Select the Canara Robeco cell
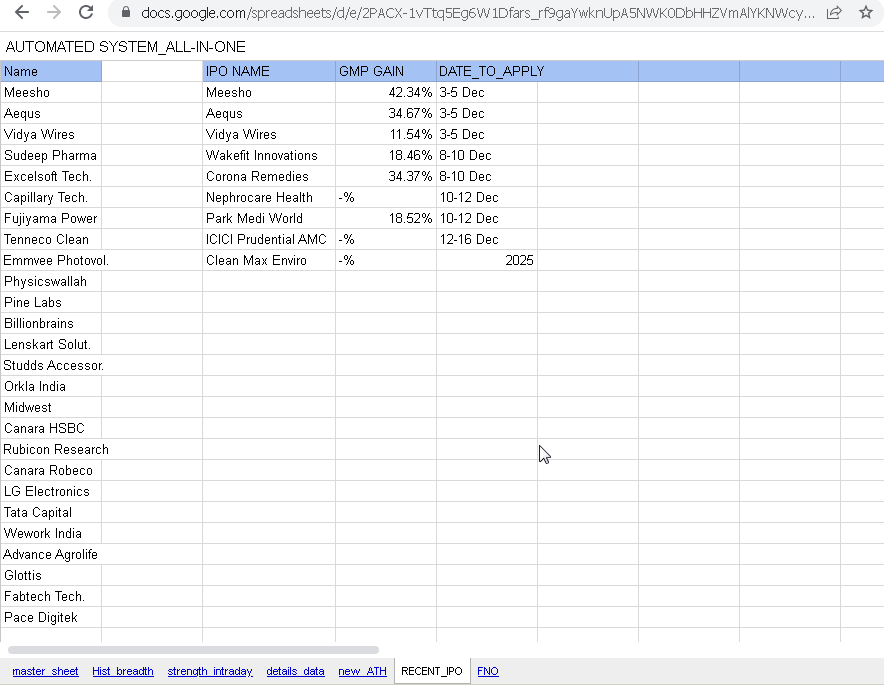Viewport: 884px width, 685px height. coord(51,470)
